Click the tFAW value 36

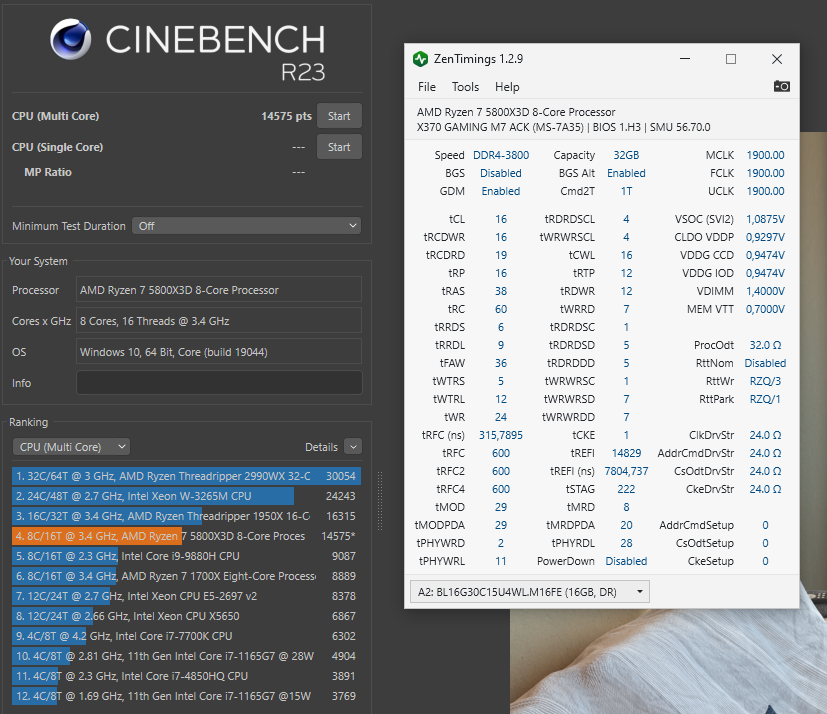pyautogui.click(x=501, y=363)
